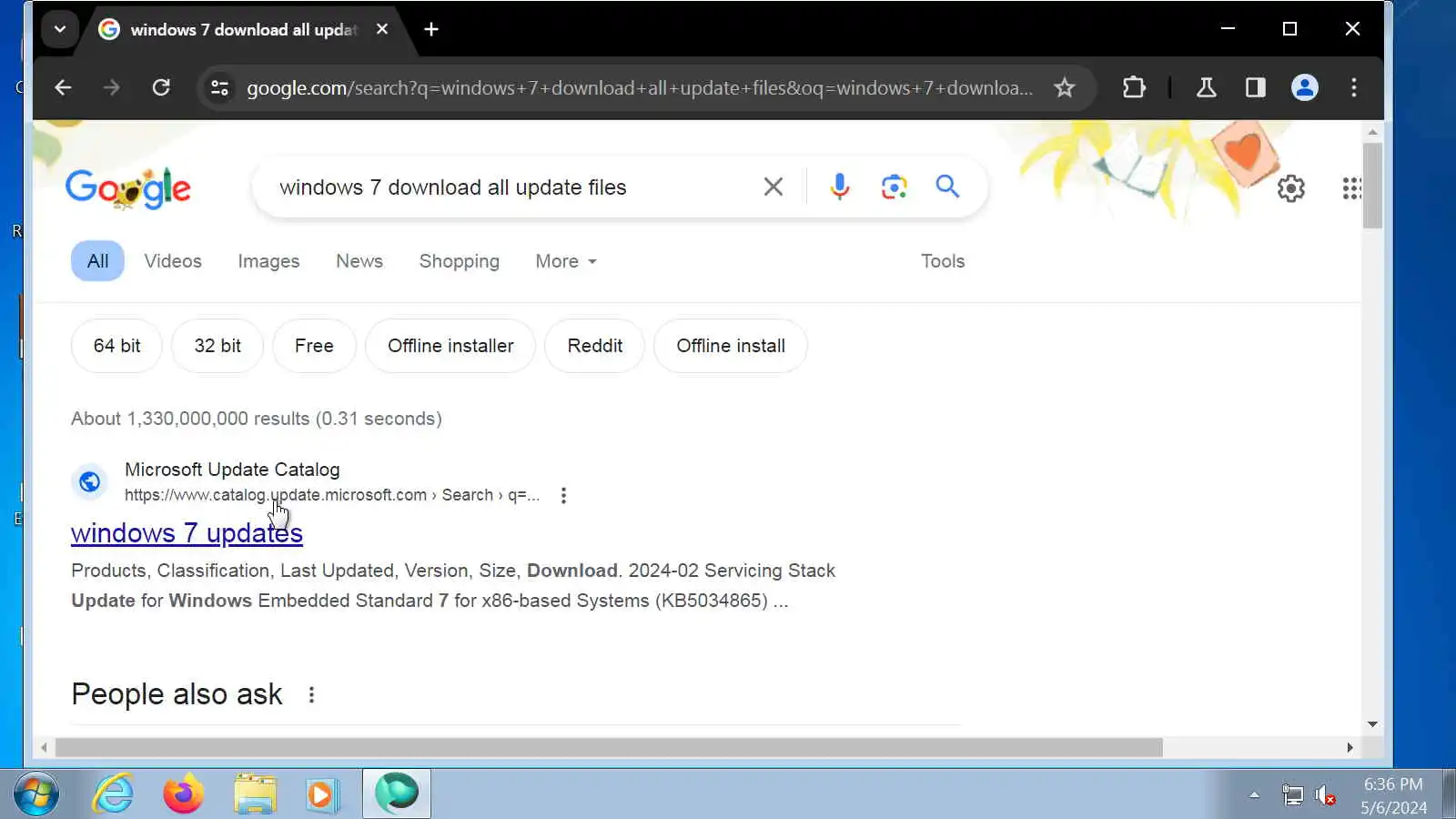The width and height of the screenshot is (1456, 819).
Task: Go to Google home via the logo
Action: [128, 188]
